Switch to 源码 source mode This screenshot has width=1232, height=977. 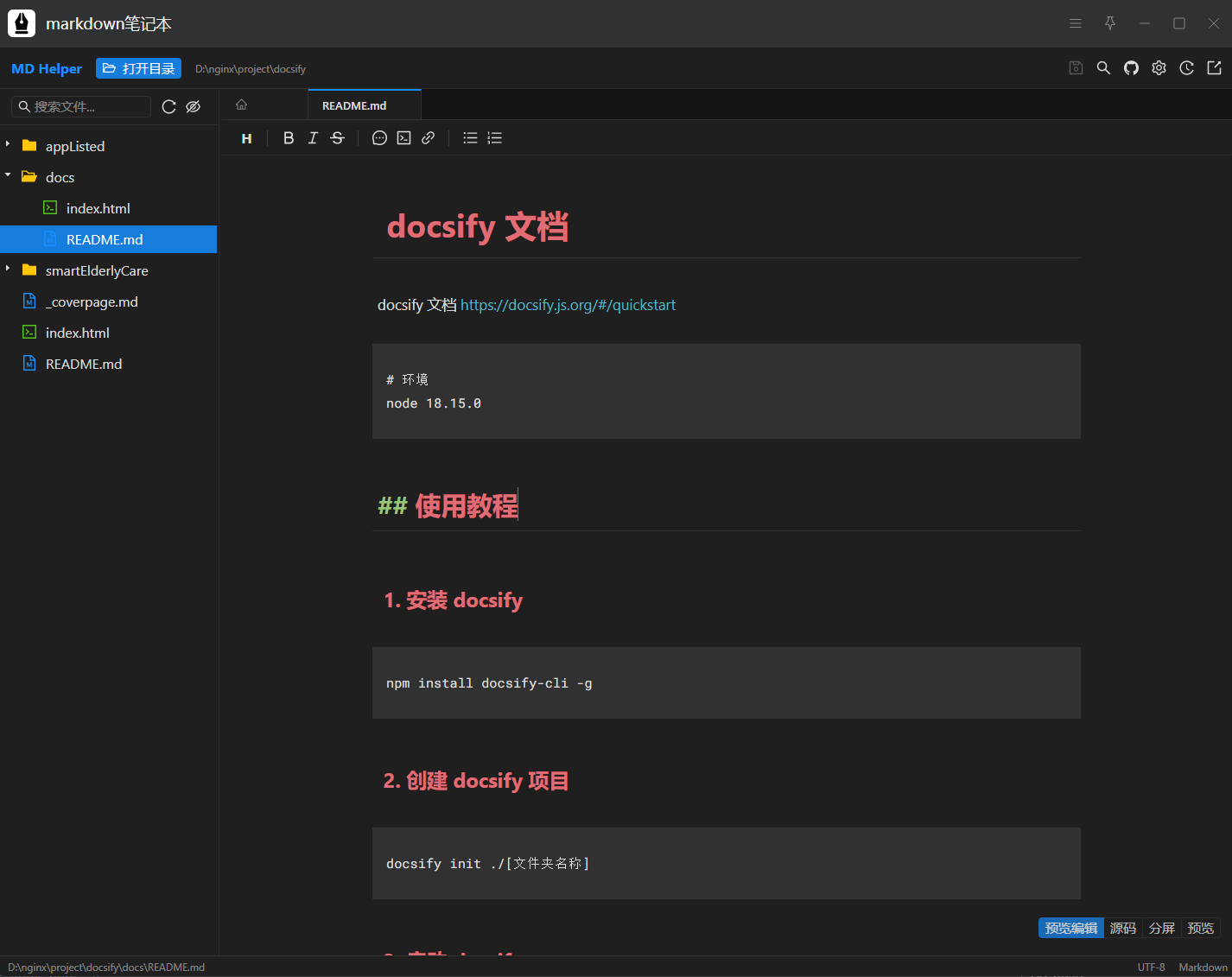[x=1122, y=928]
